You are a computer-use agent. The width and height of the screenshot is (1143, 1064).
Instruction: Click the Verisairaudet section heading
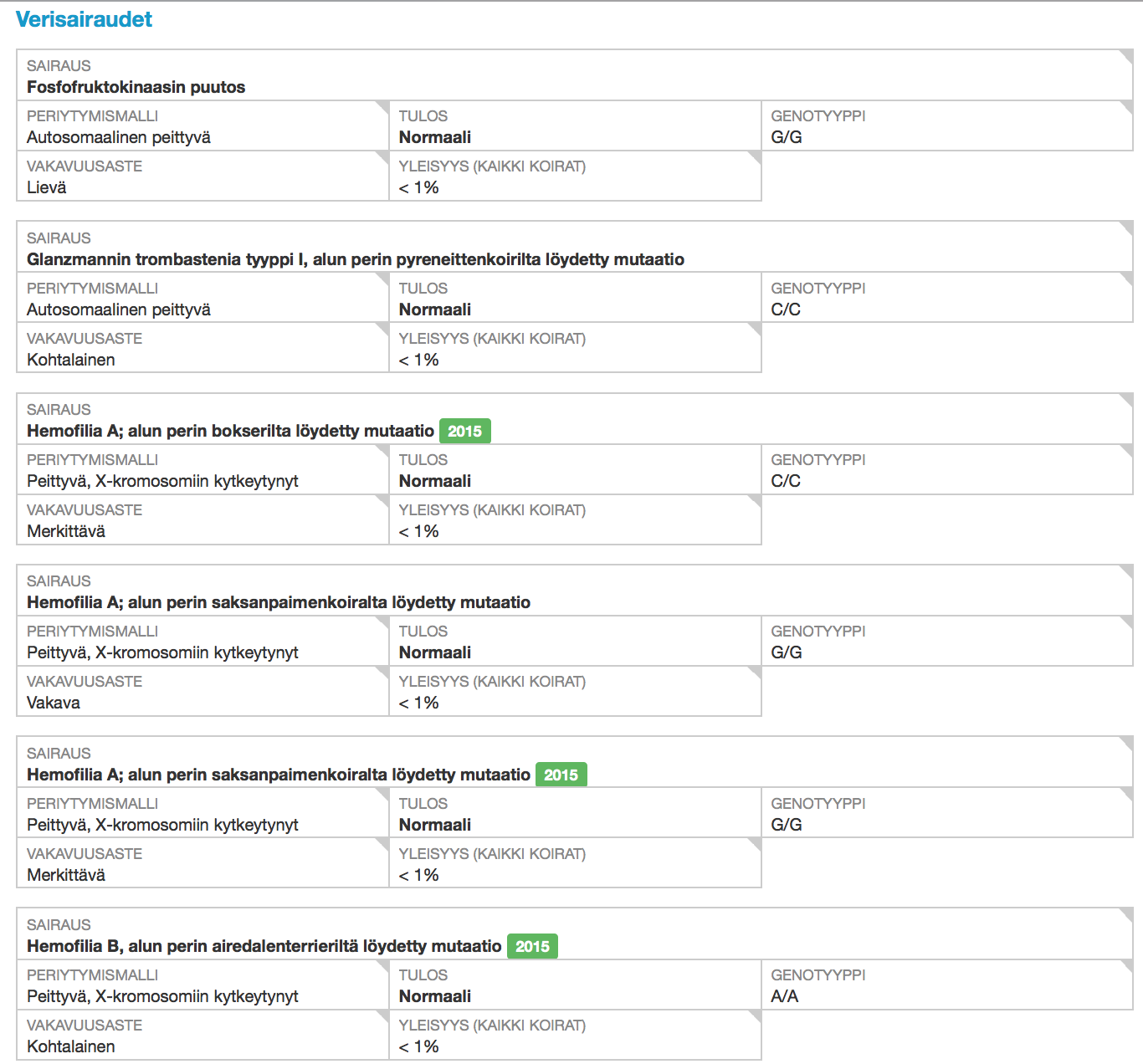(x=84, y=19)
